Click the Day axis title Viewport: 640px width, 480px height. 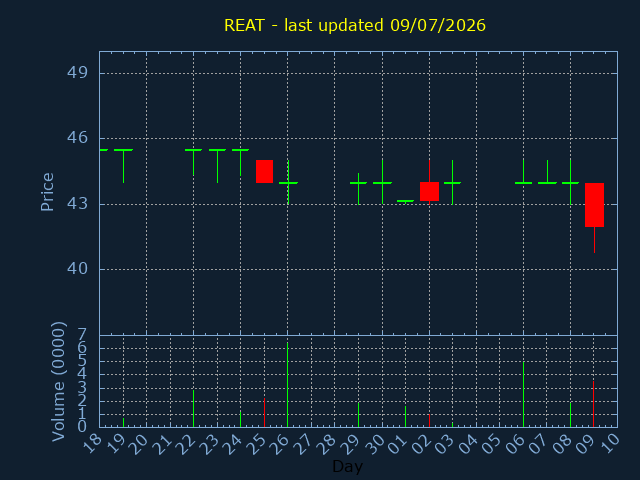coord(347,466)
